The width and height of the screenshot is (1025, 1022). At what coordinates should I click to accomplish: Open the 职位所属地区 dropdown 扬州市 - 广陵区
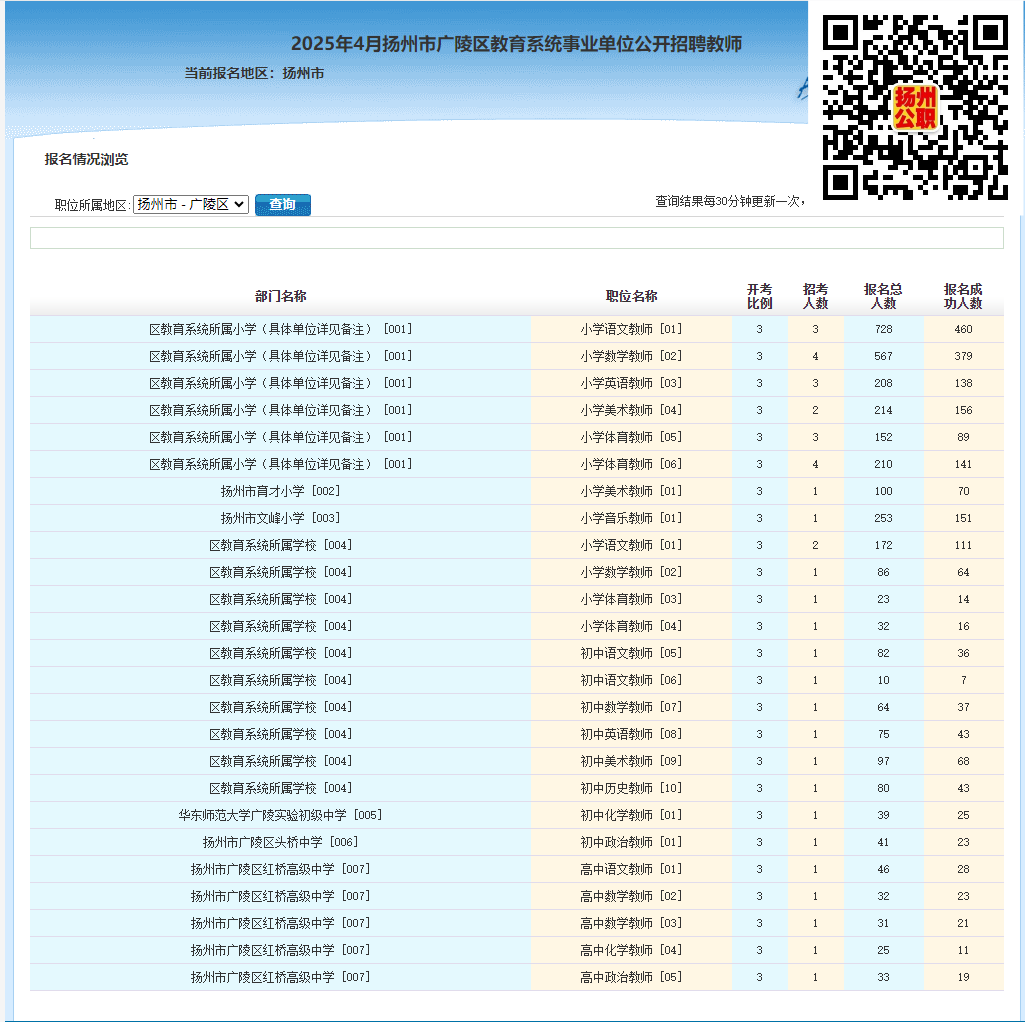[x=190, y=205]
